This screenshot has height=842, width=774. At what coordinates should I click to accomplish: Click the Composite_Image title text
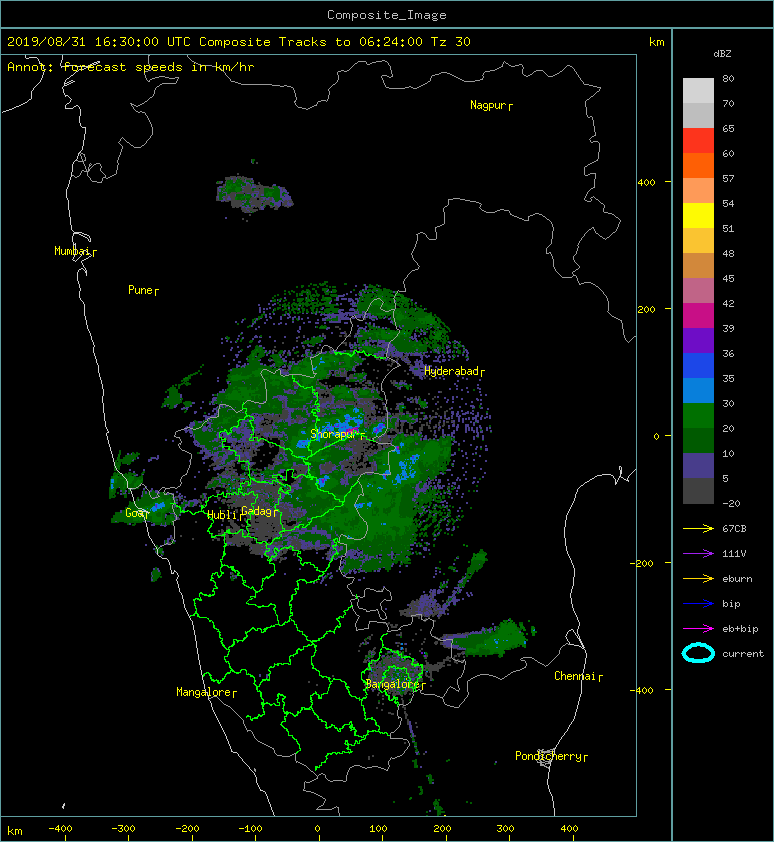click(387, 15)
